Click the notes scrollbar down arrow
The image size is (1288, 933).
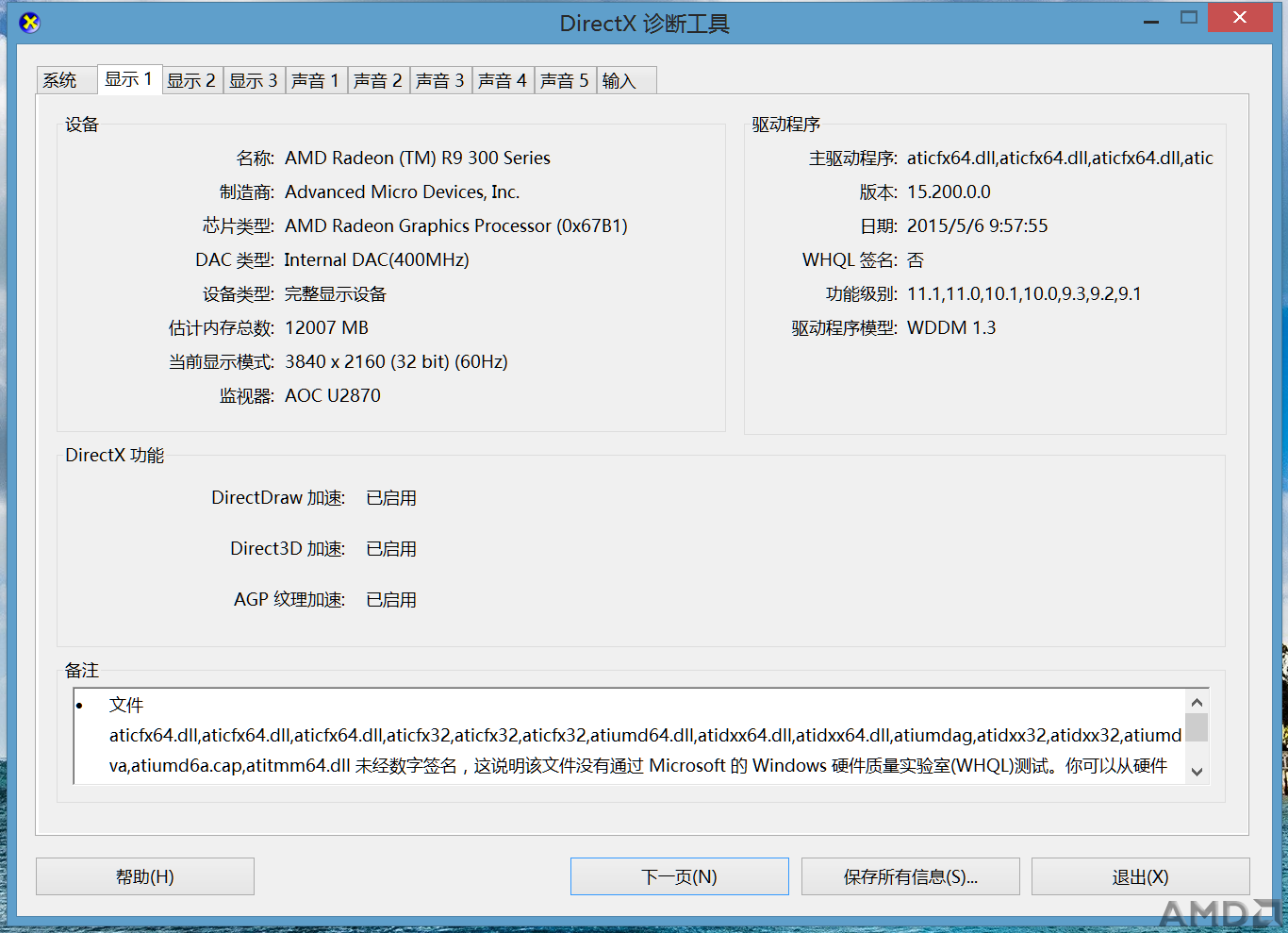(x=1197, y=771)
